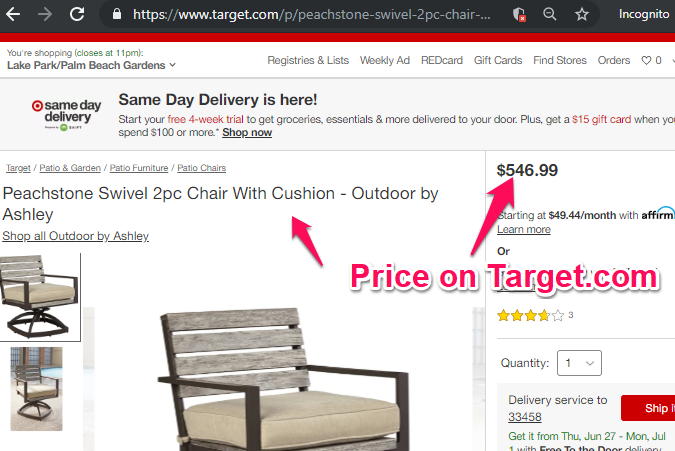Open the Weekly Ad menu item
Screen dimensions: 675x451
[385, 60]
